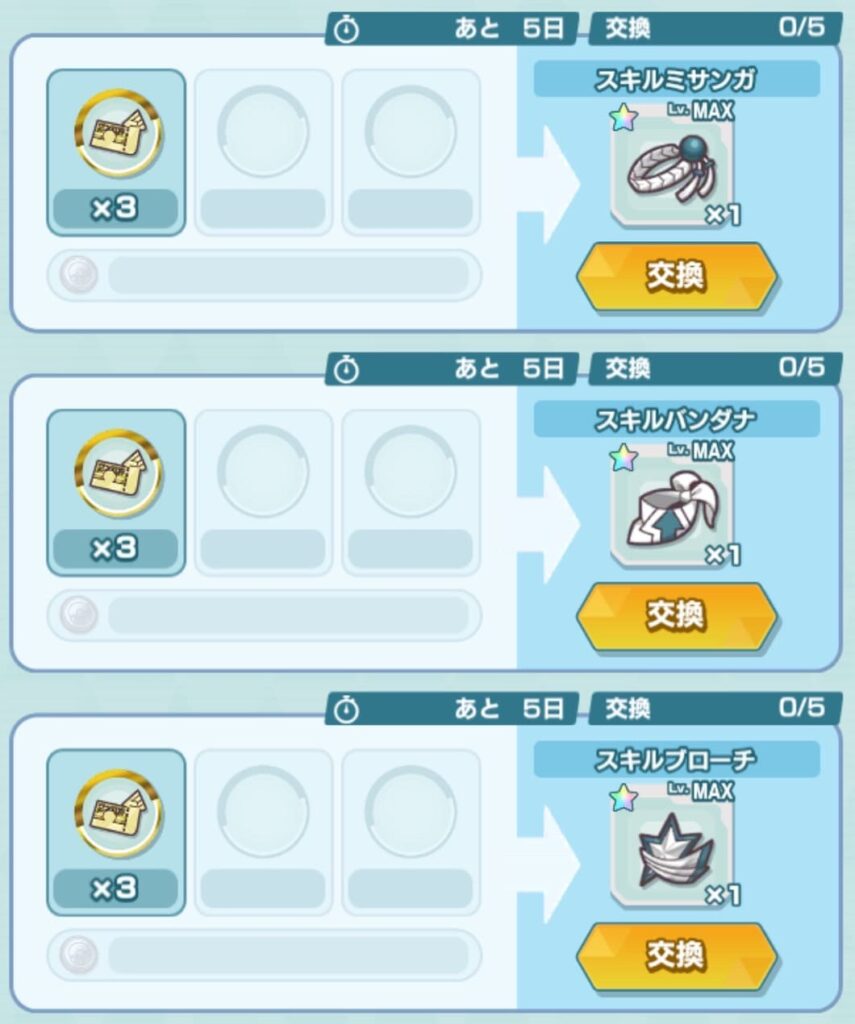
Task: Tap the empty third material slot for スキルバンダナ
Action: (411, 492)
